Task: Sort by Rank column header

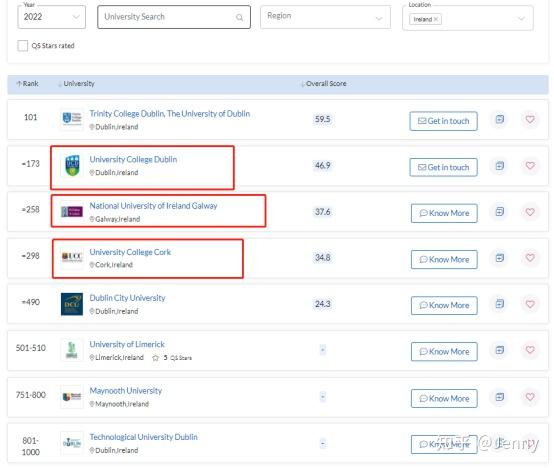Action: pyautogui.click(x=28, y=84)
